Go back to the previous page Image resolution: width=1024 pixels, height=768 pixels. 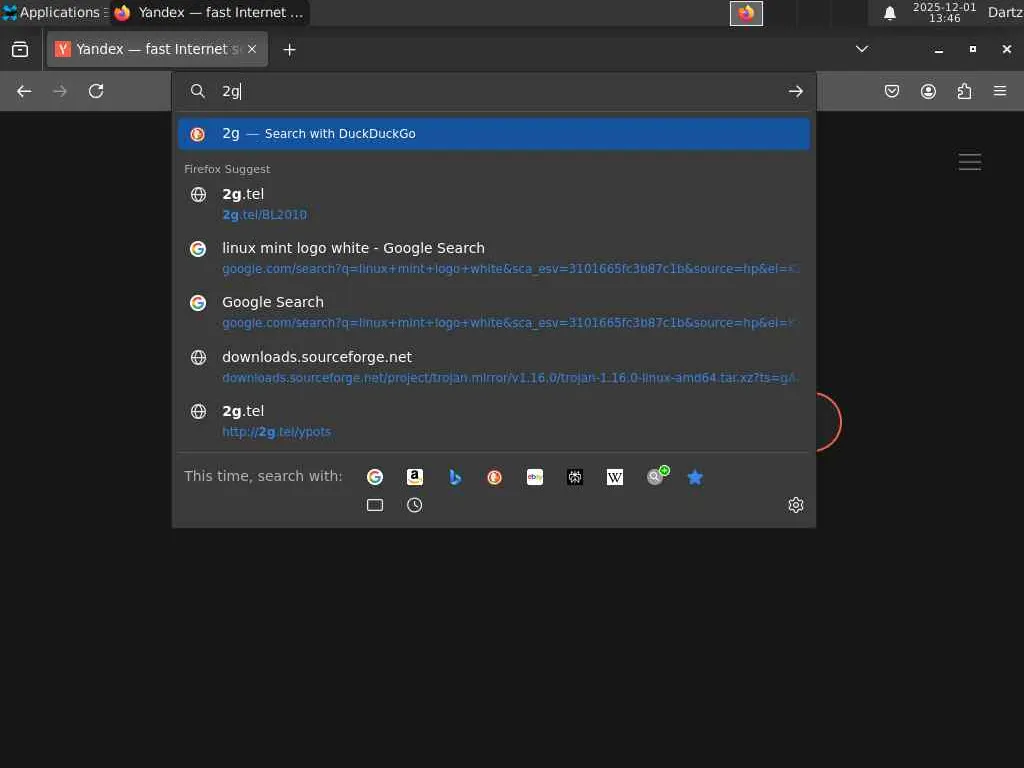(x=24, y=91)
